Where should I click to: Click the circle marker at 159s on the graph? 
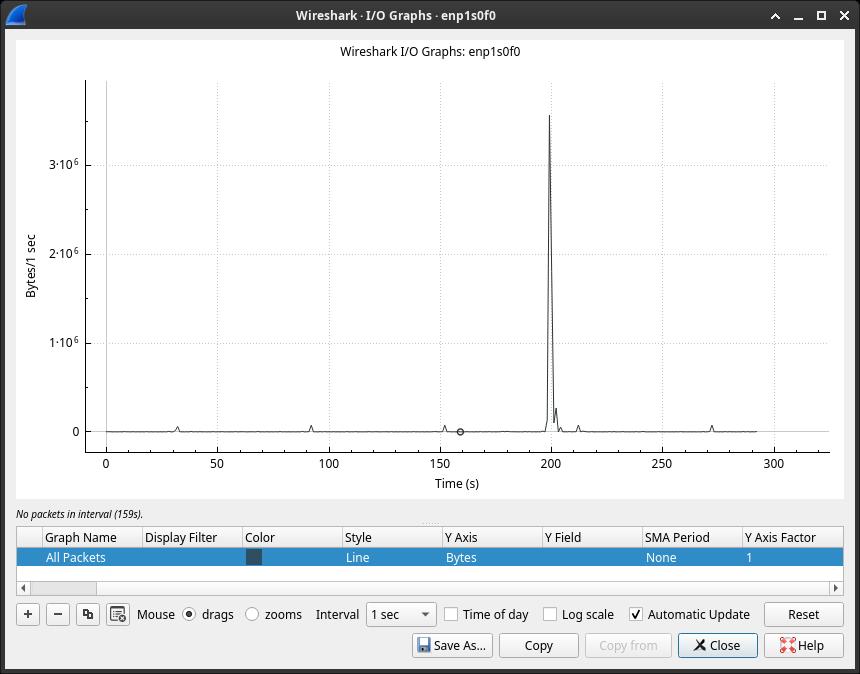(460, 432)
